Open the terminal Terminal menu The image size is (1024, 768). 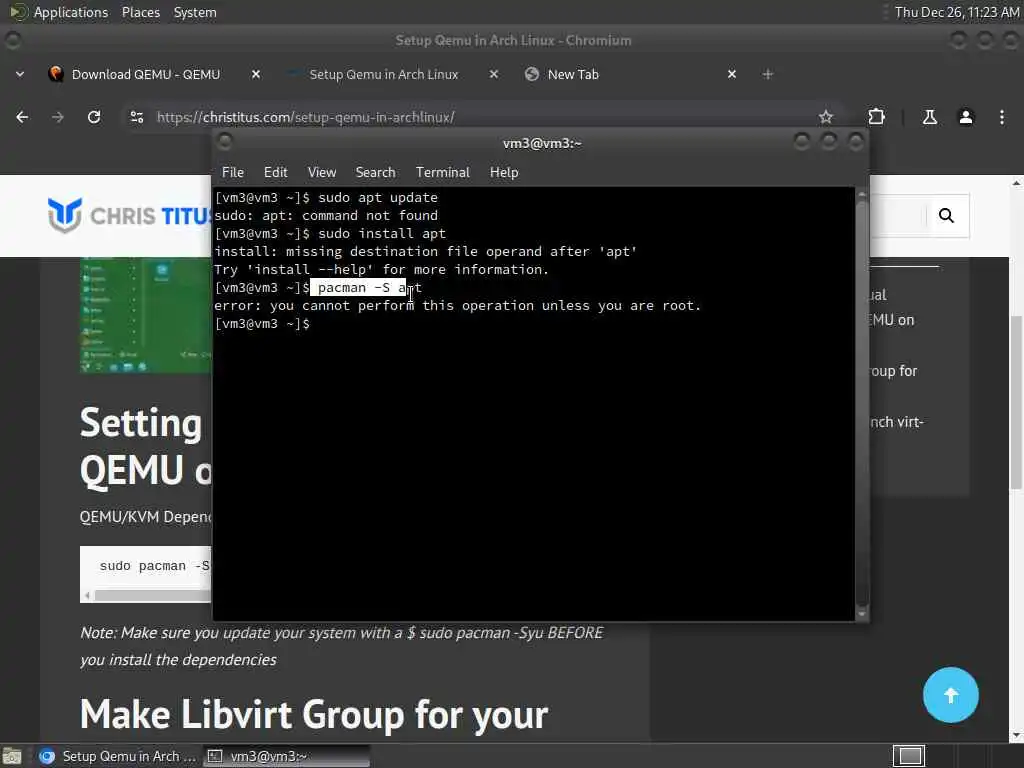[443, 172]
